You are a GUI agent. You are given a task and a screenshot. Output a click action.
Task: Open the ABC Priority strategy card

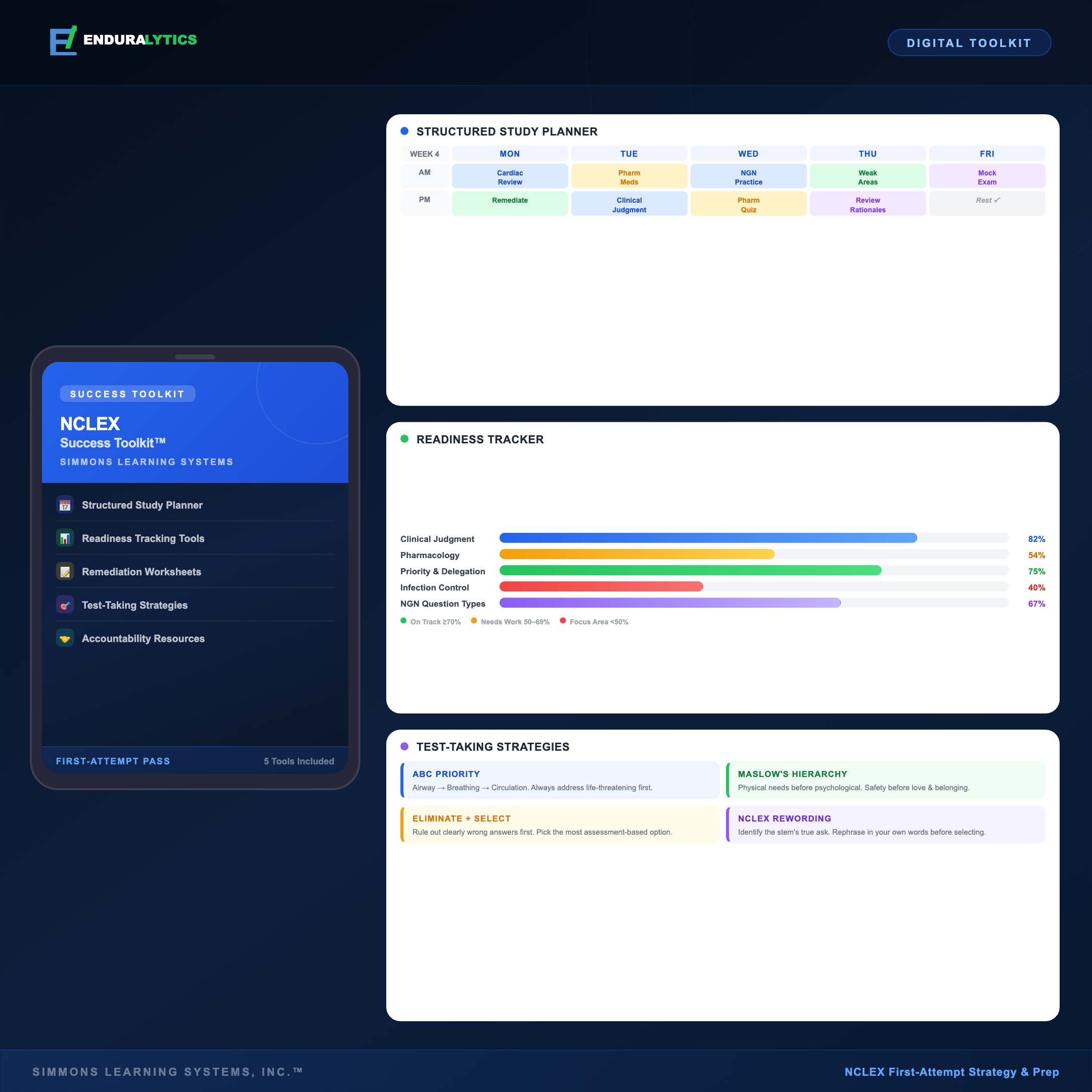(560, 780)
